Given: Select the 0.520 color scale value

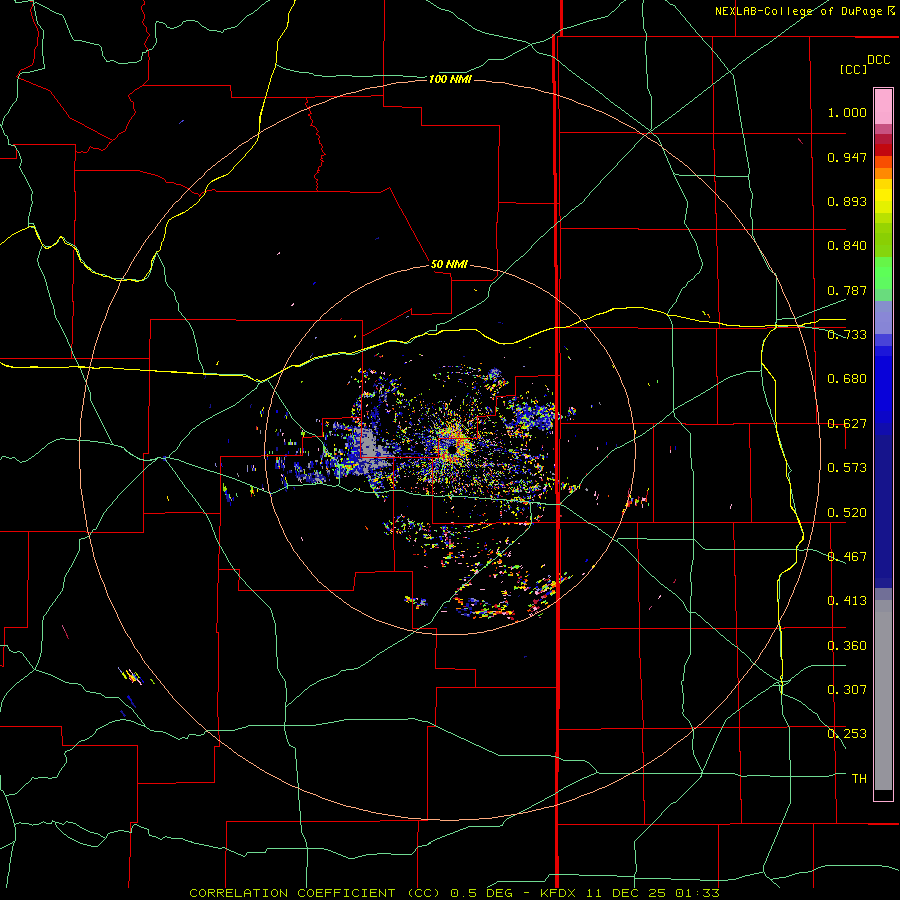Looking at the screenshot, I should (x=847, y=513).
